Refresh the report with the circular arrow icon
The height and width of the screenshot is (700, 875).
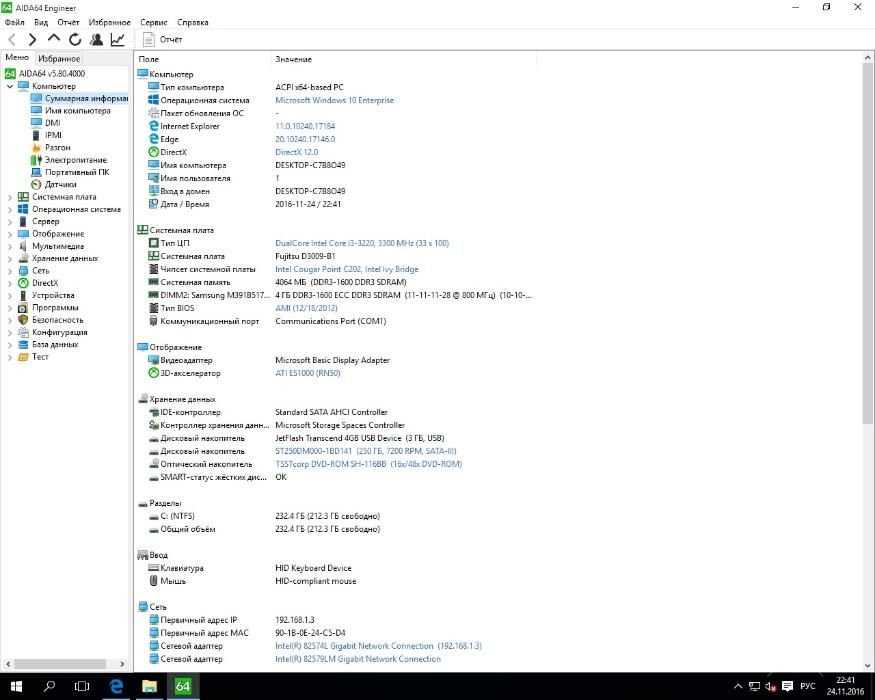click(x=75, y=40)
